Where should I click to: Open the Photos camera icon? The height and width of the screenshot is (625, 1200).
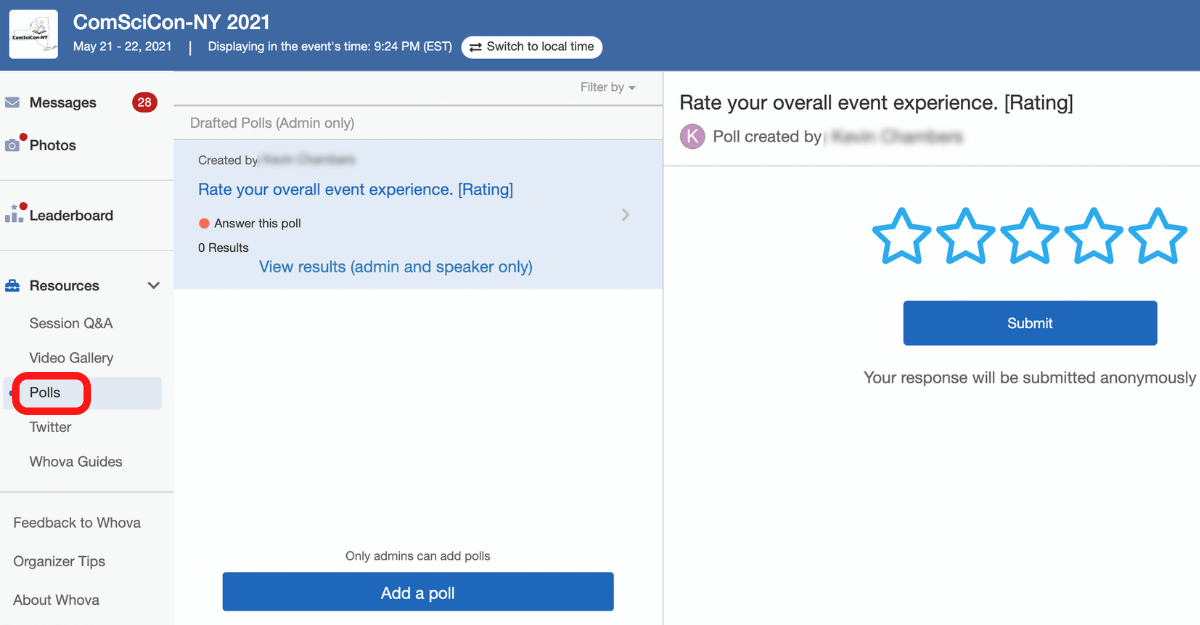(13, 145)
